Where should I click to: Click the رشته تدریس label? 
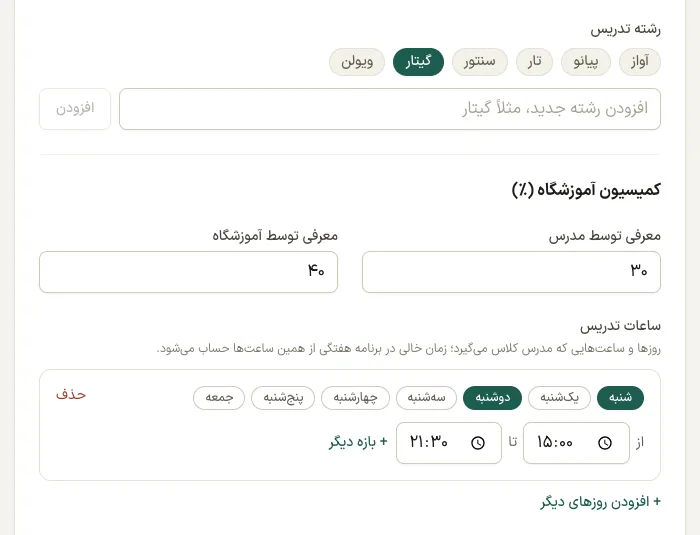[625, 29]
